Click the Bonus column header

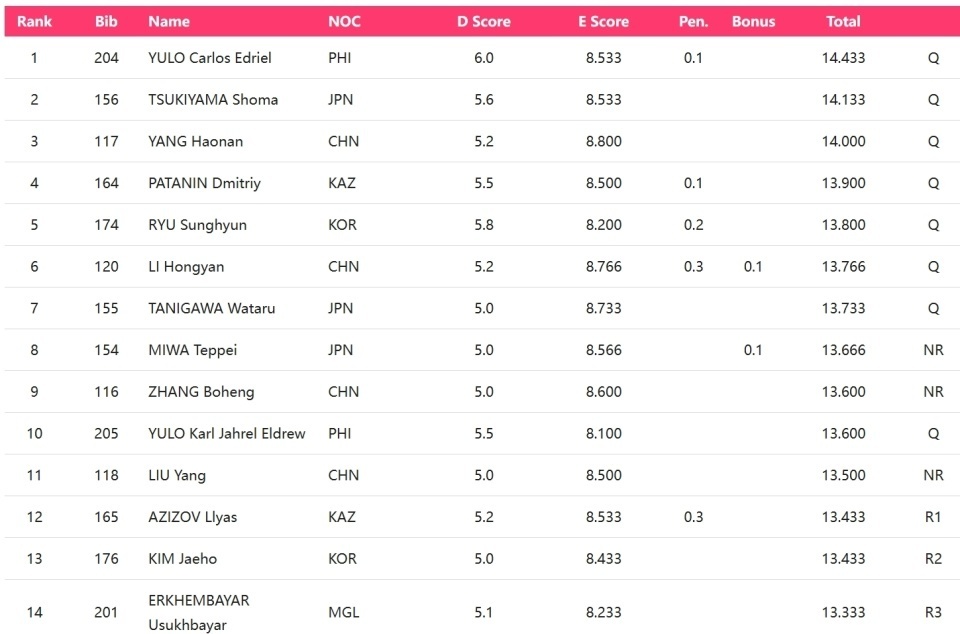pyautogui.click(x=753, y=21)
